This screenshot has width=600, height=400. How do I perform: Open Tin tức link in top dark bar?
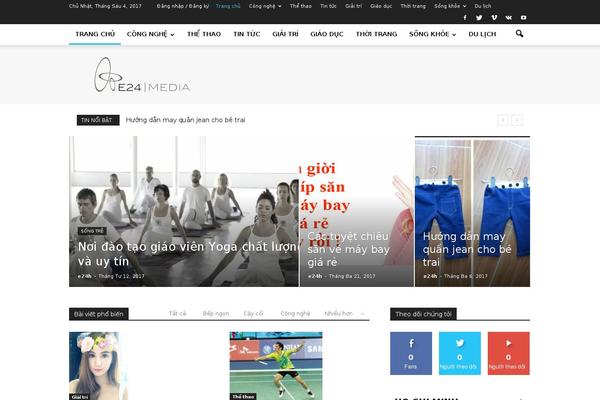pos(328,6)
